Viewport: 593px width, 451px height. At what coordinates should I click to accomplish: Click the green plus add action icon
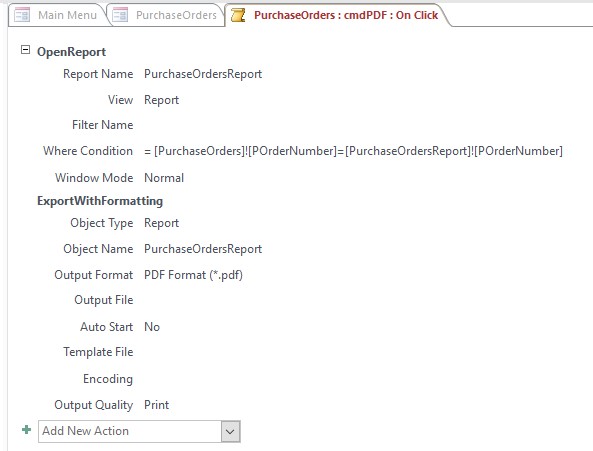[26, 430]
